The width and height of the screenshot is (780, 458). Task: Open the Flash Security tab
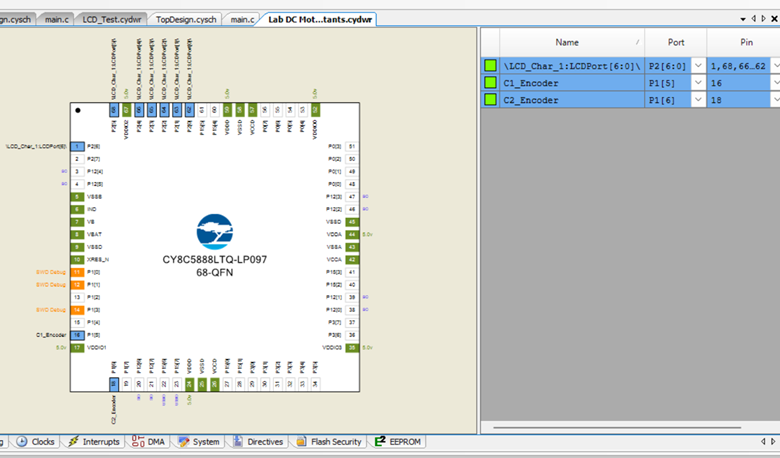[329, 442]
